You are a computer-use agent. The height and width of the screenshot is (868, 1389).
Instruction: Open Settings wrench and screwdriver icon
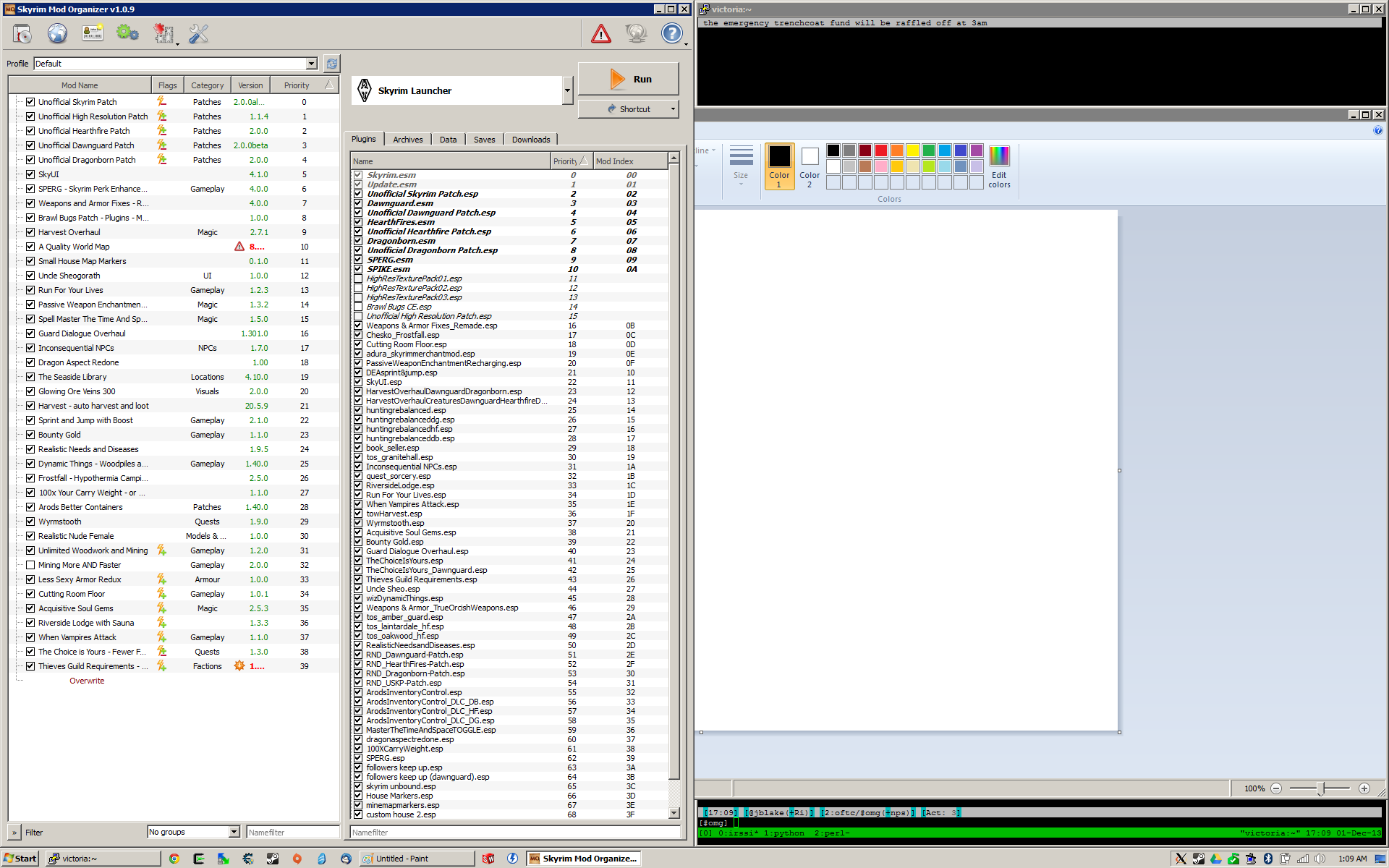(x=198, y=33)
